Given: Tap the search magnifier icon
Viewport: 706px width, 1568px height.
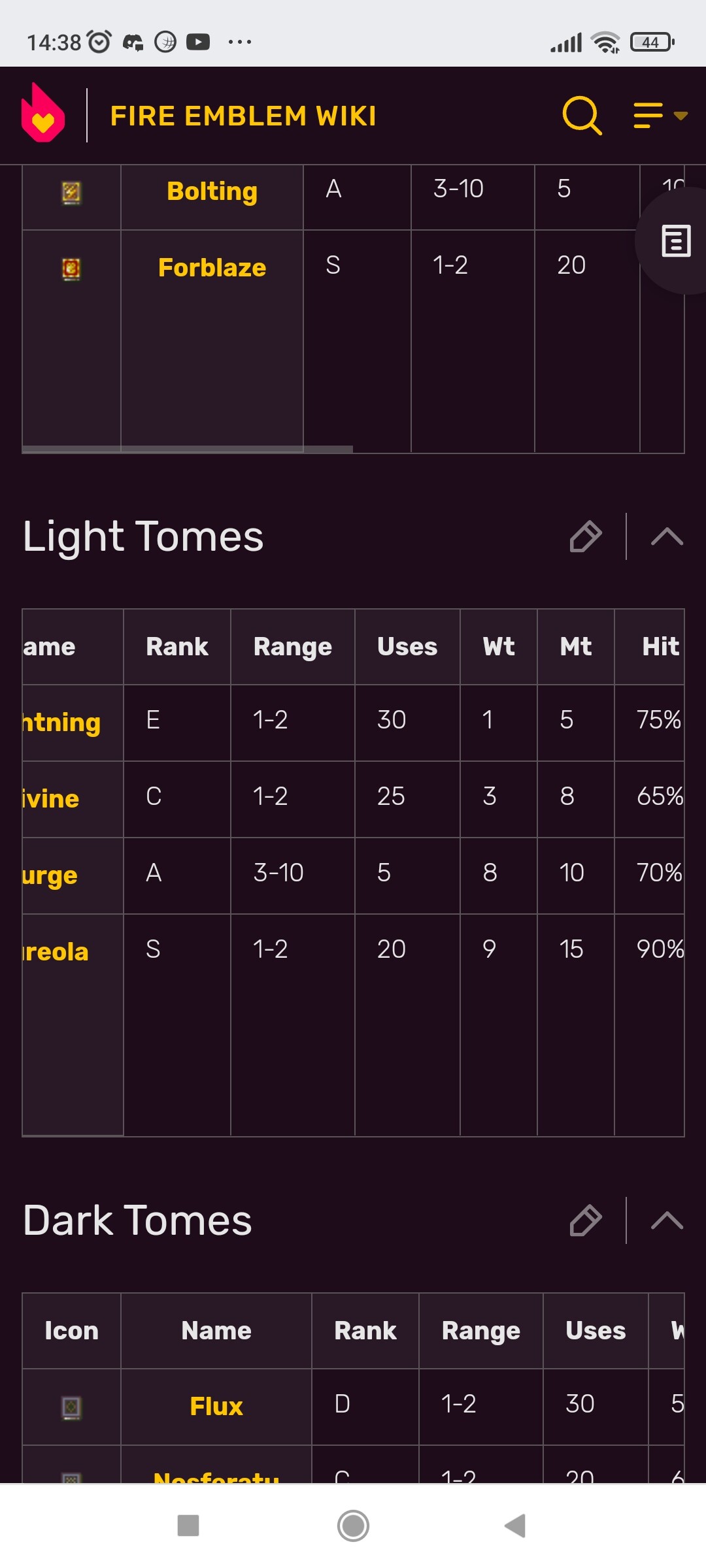Looking at the screenshot, I should (581, 115).
